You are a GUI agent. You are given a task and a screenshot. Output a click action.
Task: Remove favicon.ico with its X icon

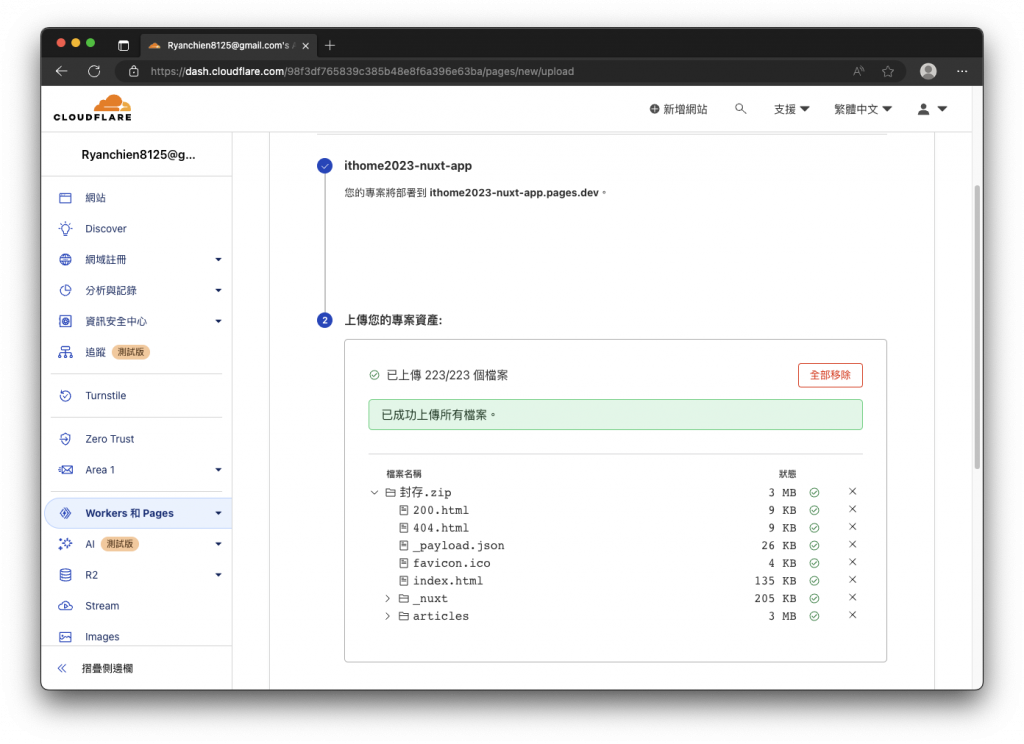click(852, 562)
